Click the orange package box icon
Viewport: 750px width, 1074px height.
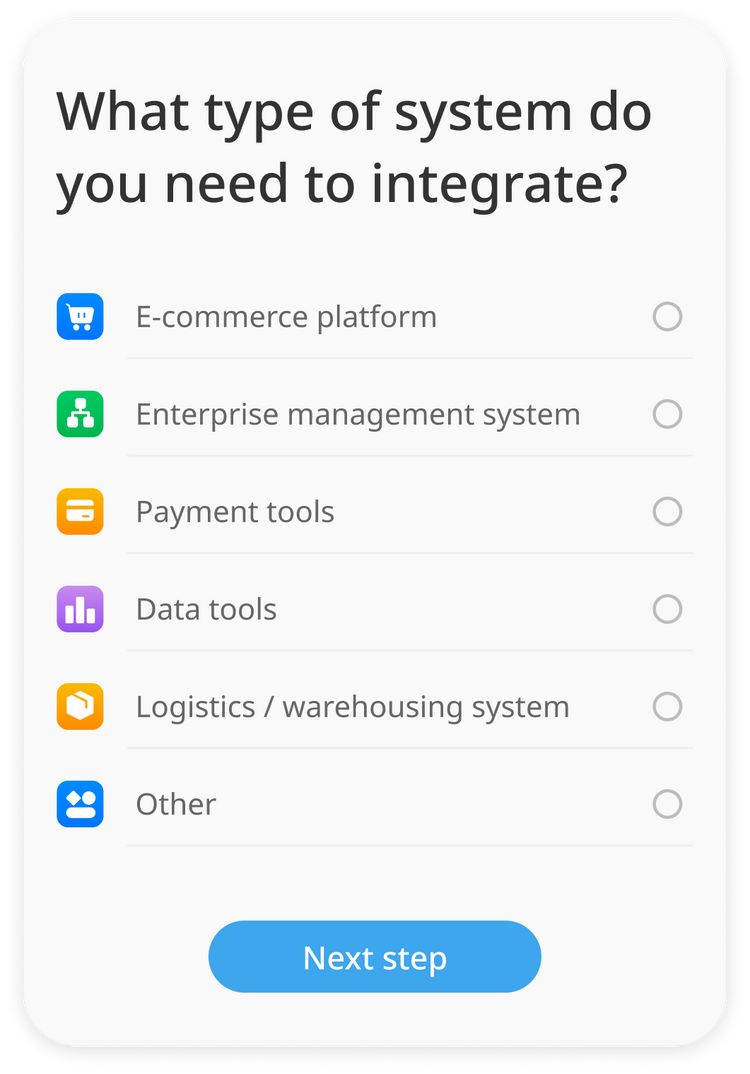click(x=80, y=707)
